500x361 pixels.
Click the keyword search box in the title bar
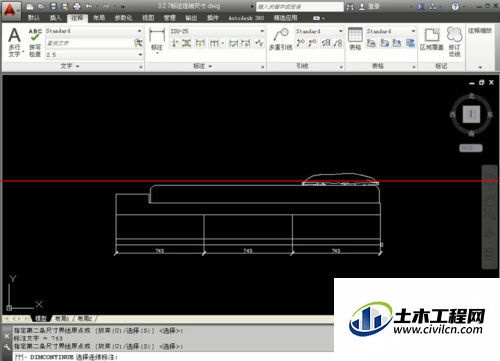[x=299, y=6]
